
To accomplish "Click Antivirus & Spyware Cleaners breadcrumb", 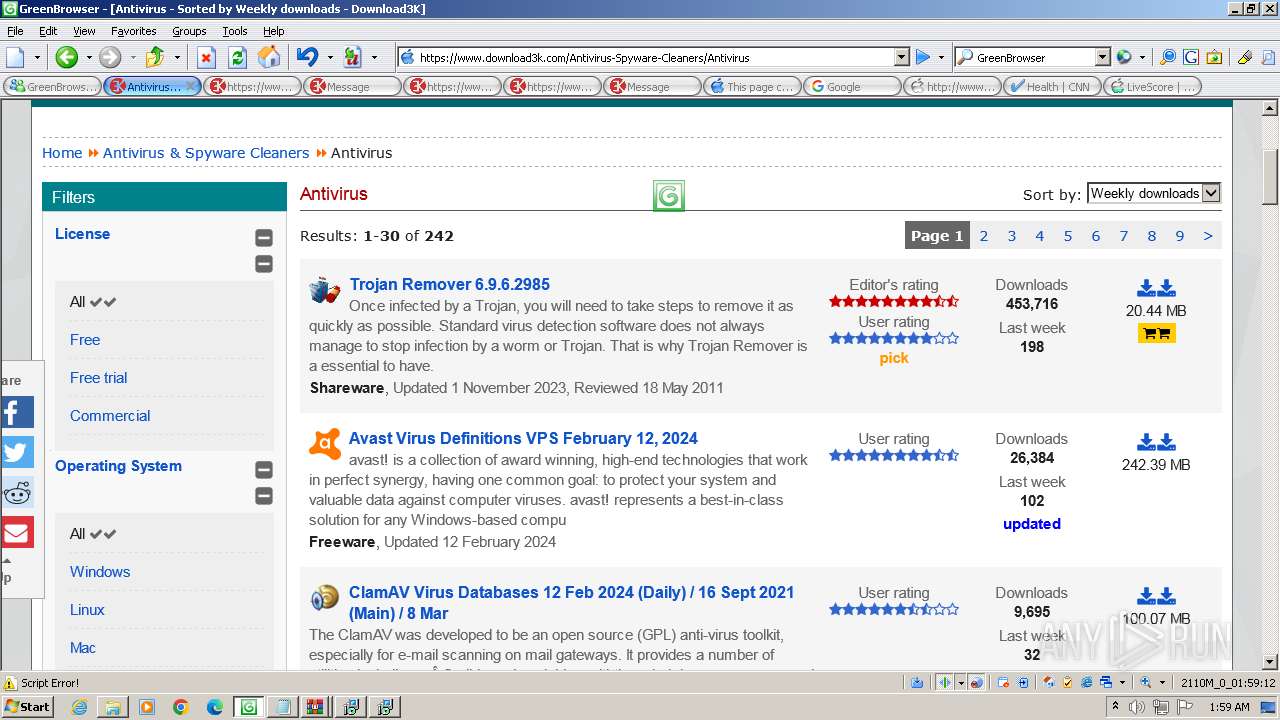I will [206, 153].
